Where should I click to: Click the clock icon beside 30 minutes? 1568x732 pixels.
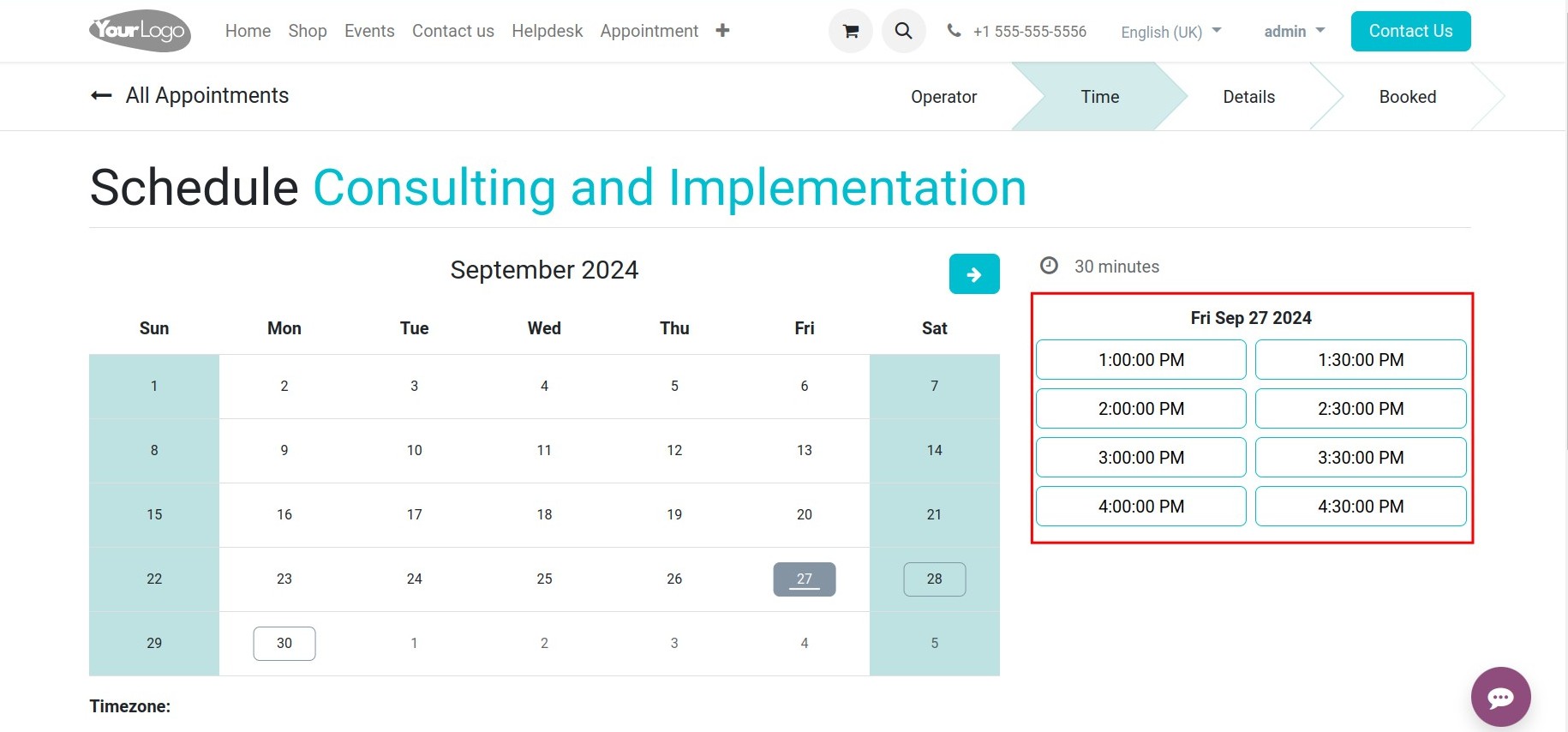pos(1049,266)
